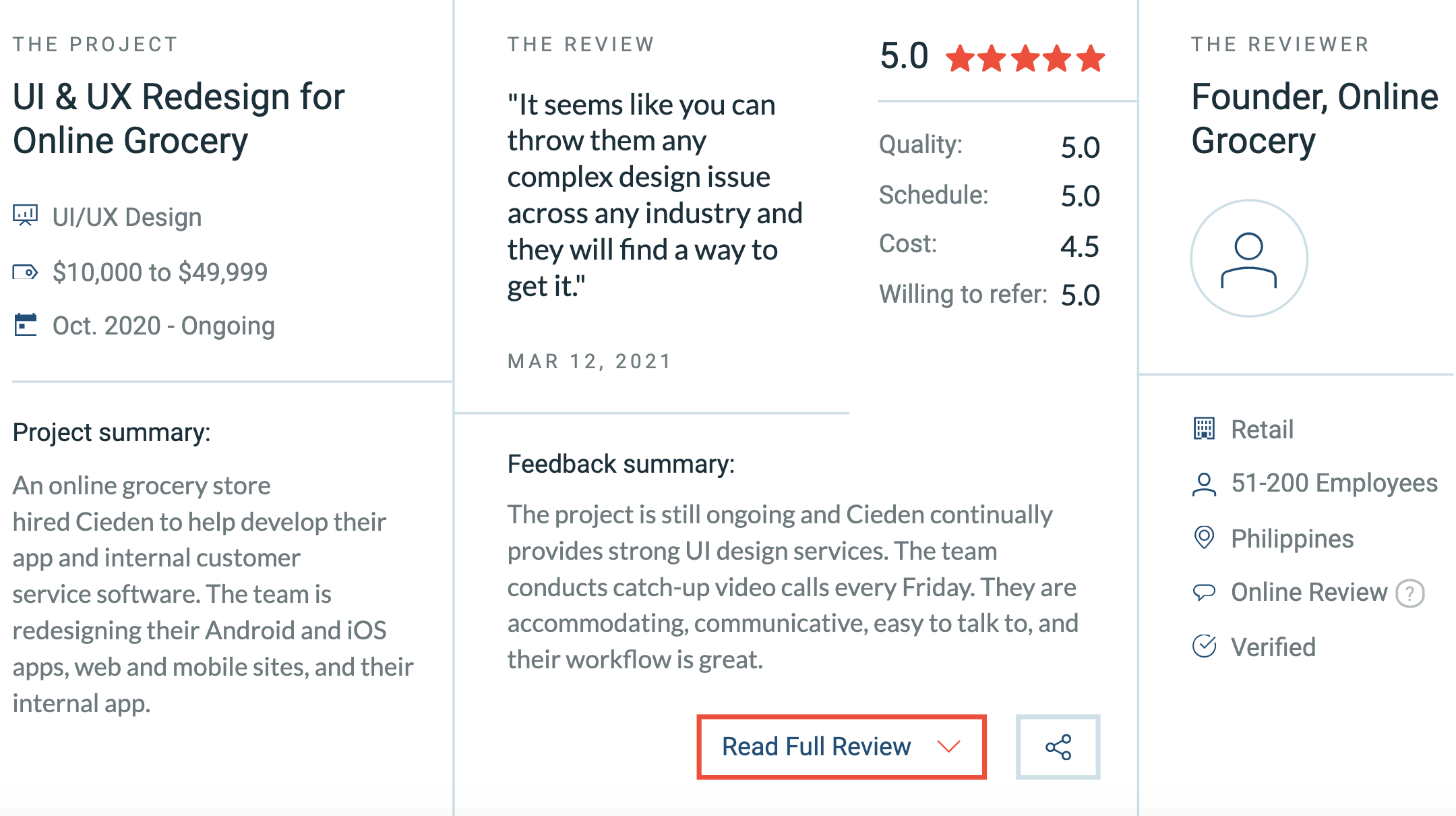Click the speech bubble Online Review icon

click(x=1204, y=592)
